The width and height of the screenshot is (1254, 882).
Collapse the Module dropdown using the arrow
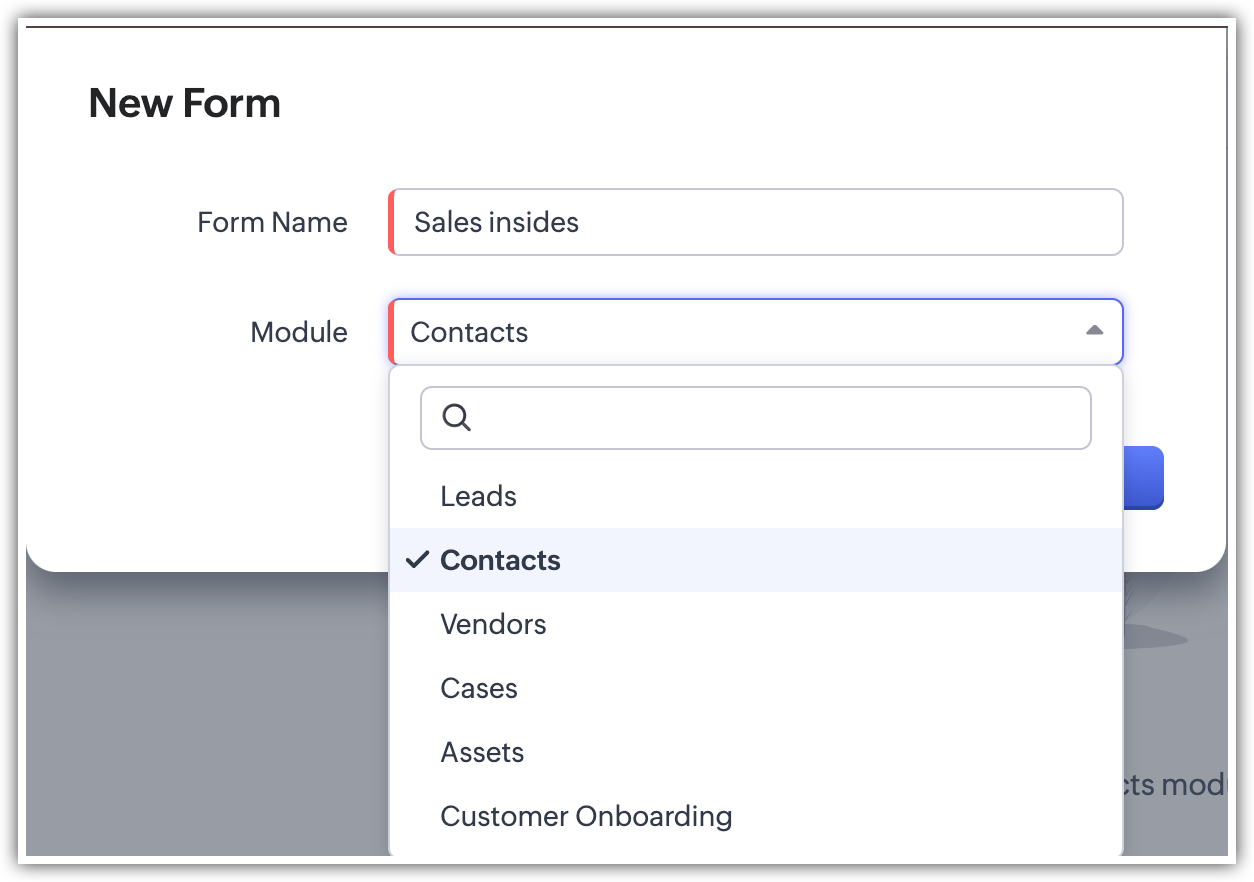(x=1094, y=331)
